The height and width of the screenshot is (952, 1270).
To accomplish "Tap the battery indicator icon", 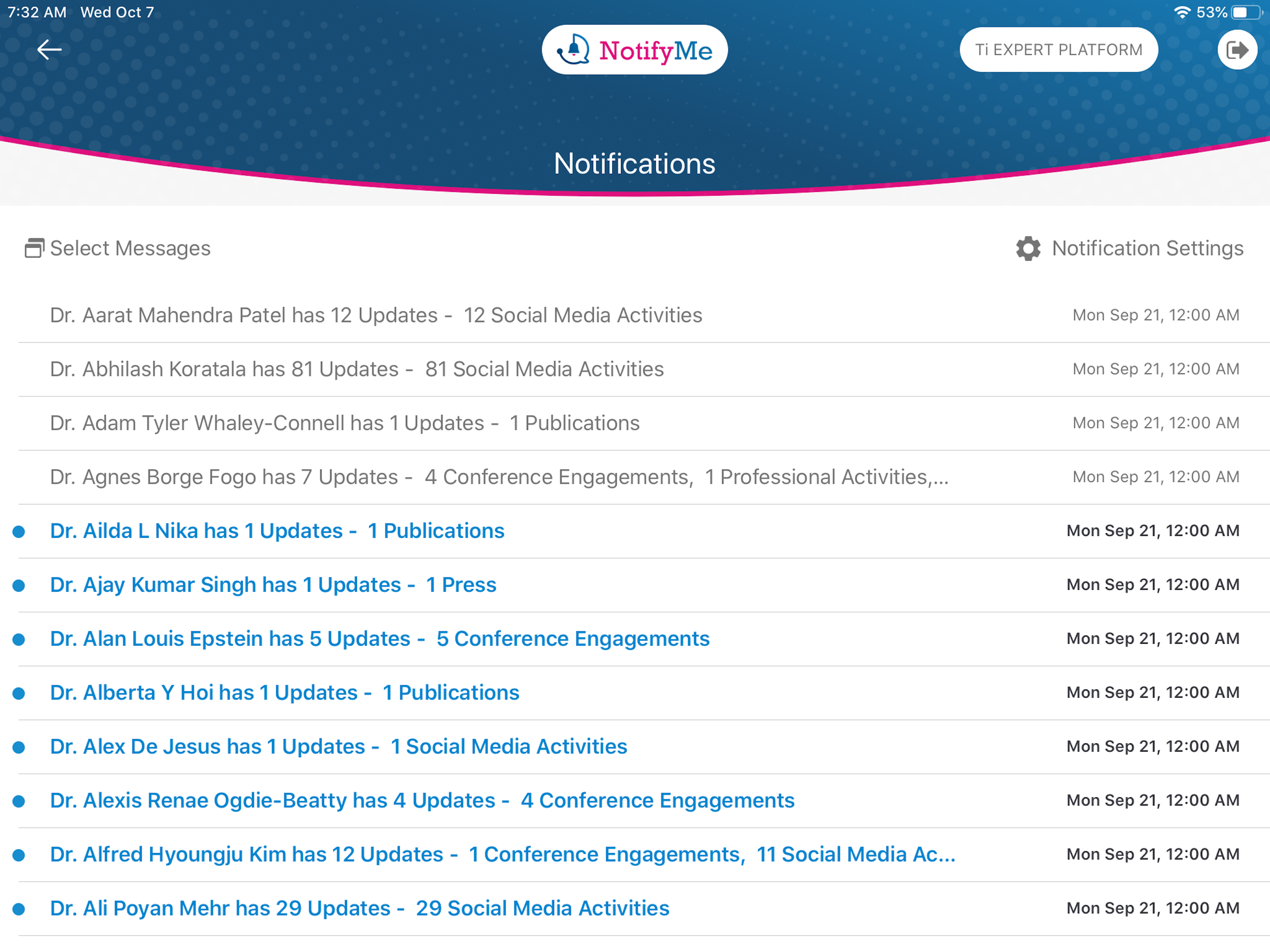I will [x=1245, y=12].
